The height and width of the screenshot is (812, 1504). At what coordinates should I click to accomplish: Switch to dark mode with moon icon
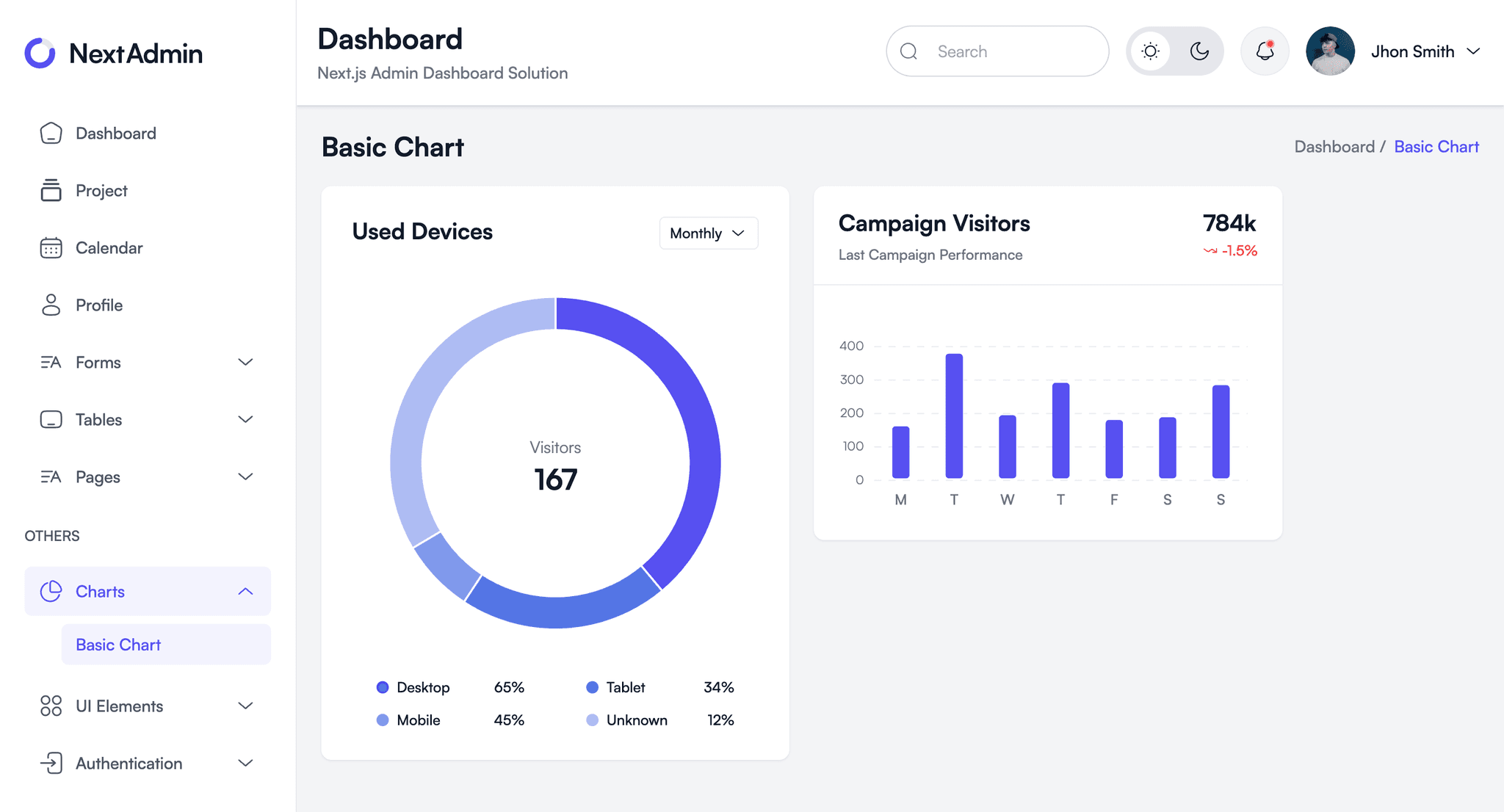[x=1199, y=51]
